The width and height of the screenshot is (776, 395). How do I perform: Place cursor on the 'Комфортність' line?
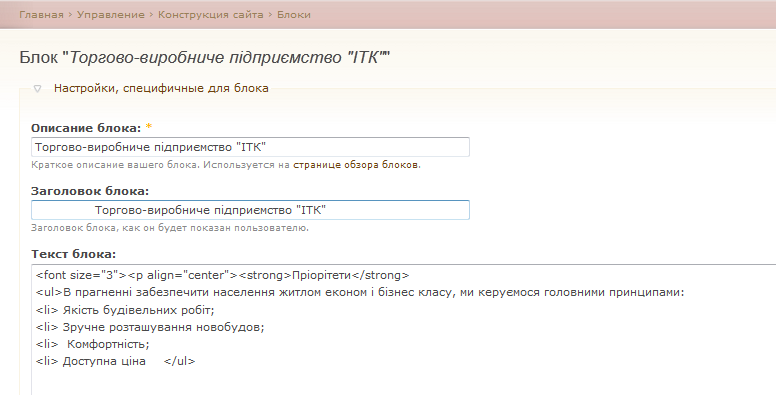point(93,344)
